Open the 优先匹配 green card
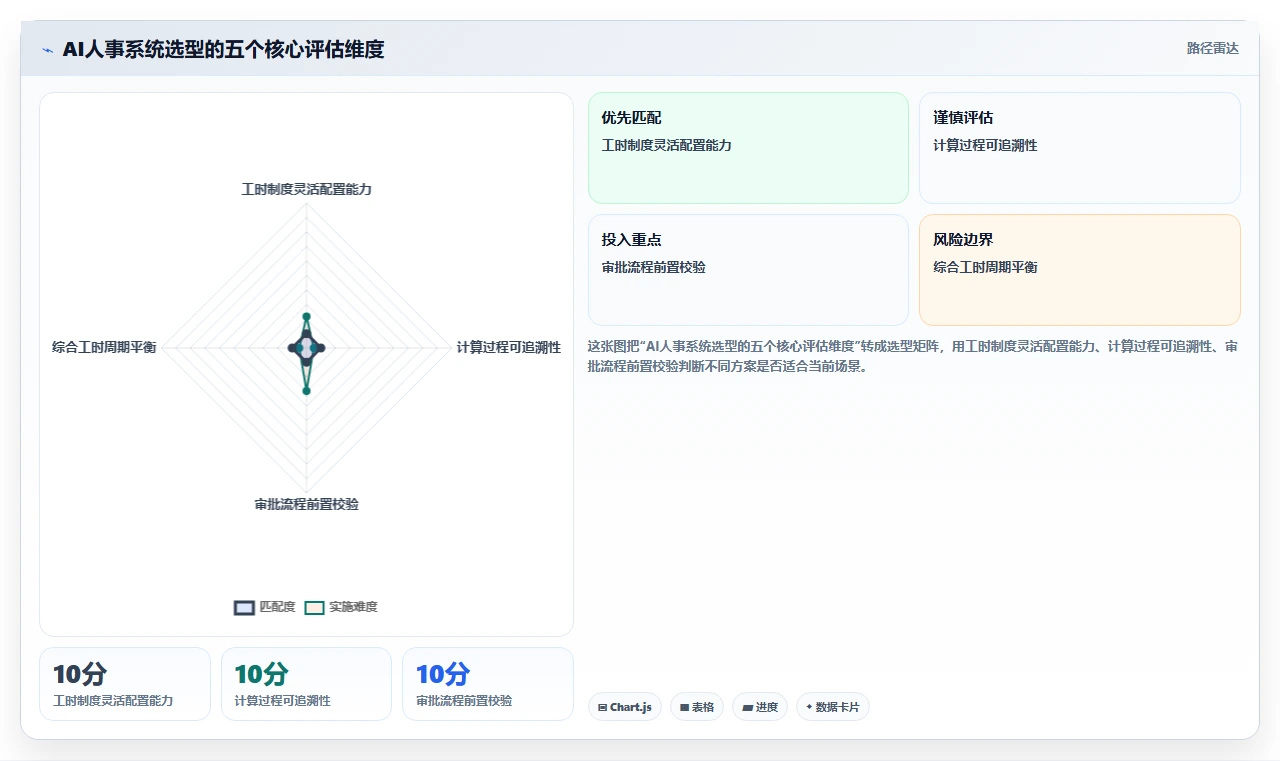 tap(748, 148)
